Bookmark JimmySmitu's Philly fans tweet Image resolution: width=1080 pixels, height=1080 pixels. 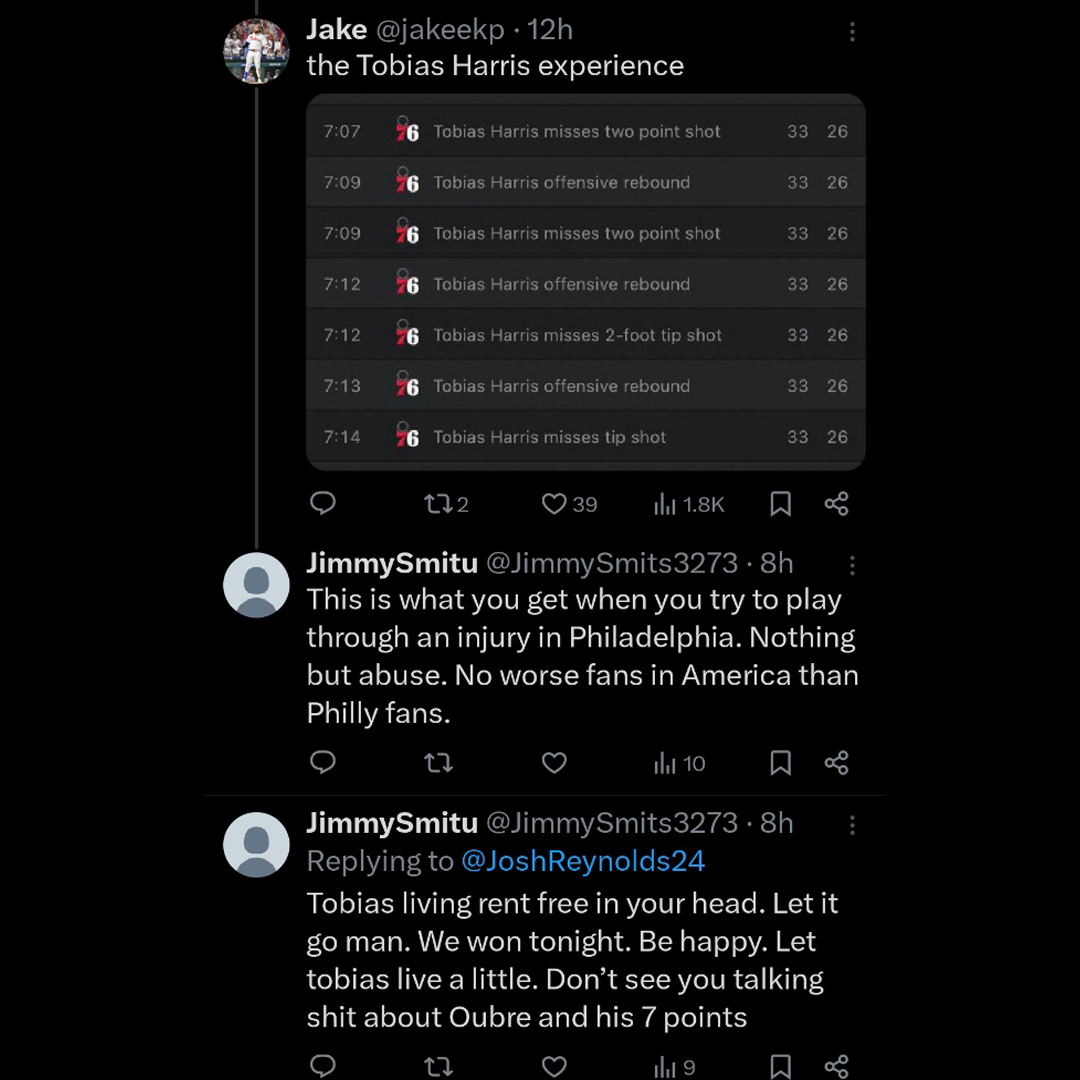coord(781,764)
